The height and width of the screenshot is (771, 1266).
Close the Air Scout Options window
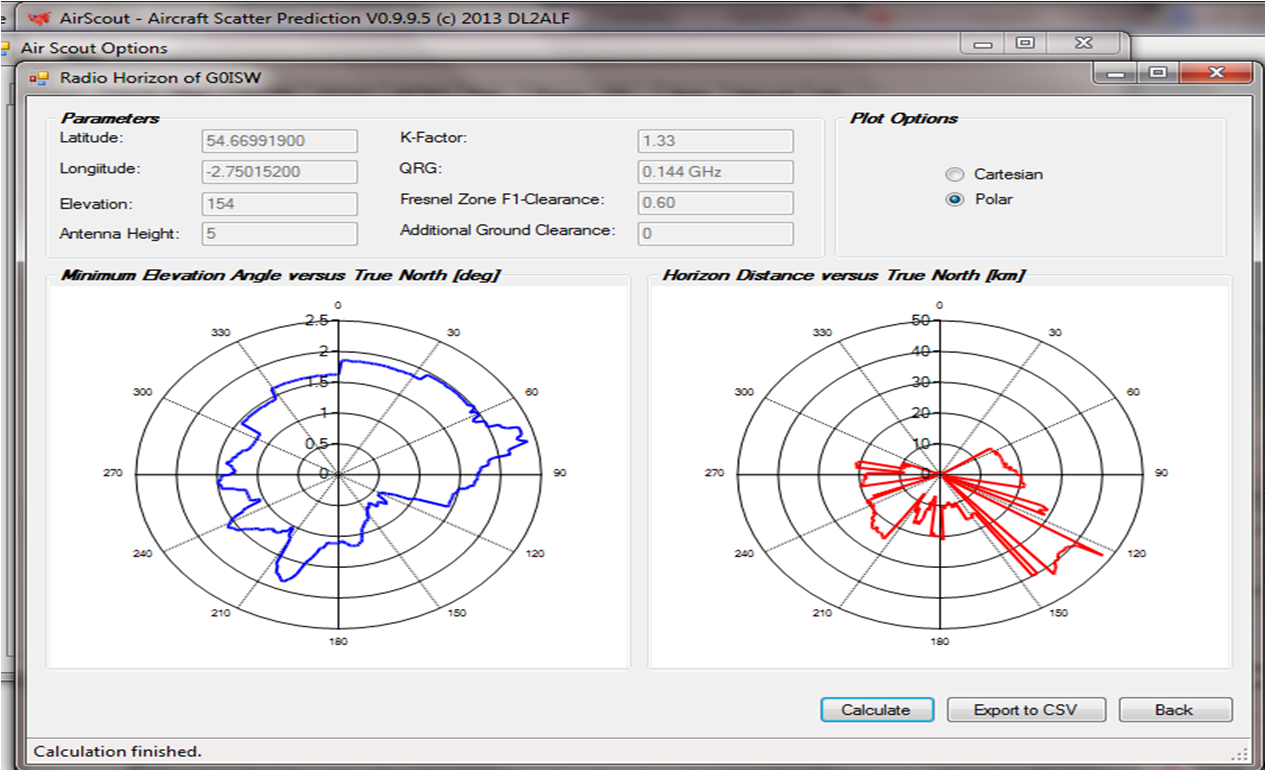[1085, 44]
